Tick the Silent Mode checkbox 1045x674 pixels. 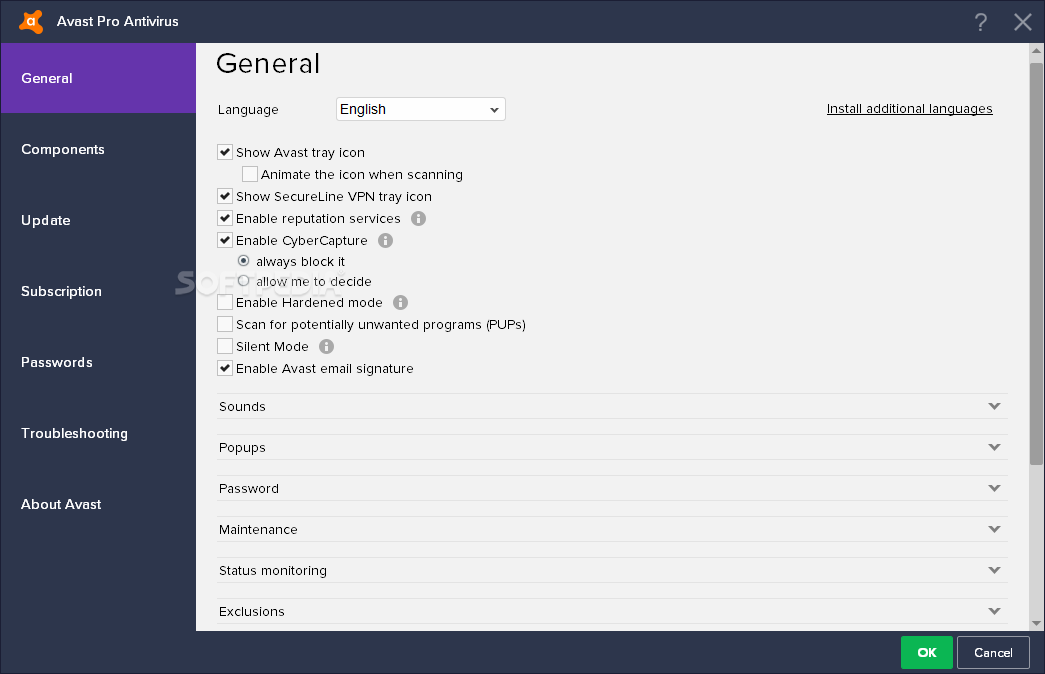click(225, 346)
